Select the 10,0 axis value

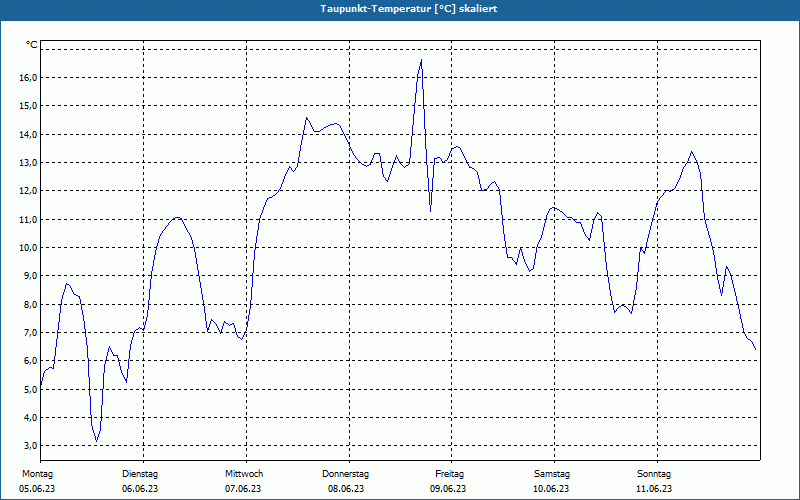29,247
